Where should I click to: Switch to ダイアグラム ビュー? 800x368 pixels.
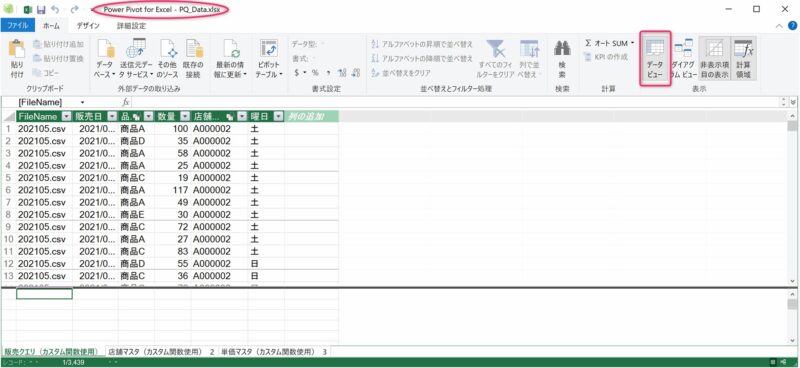[x=683, y=59]
